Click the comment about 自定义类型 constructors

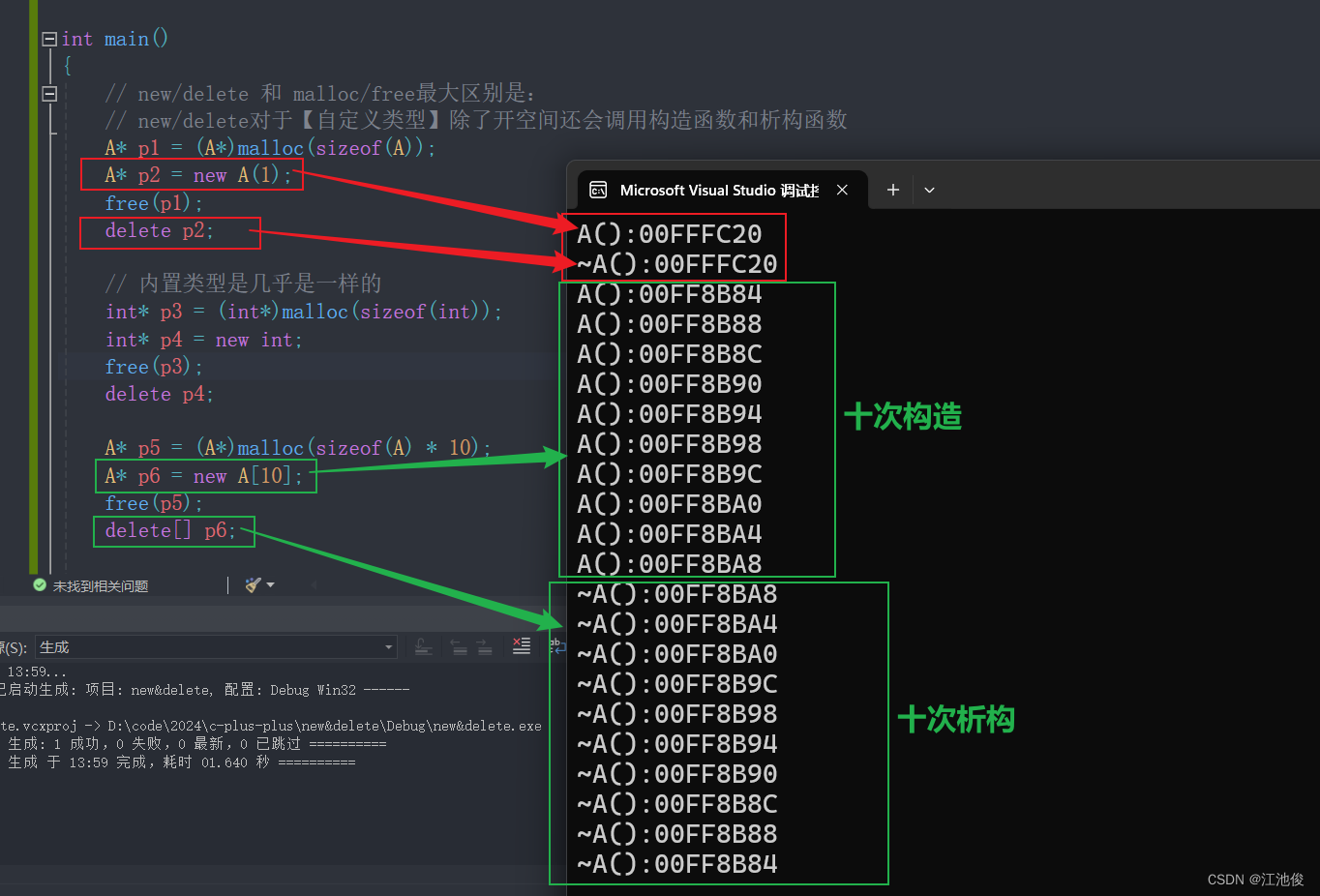[x=476, y=121]
